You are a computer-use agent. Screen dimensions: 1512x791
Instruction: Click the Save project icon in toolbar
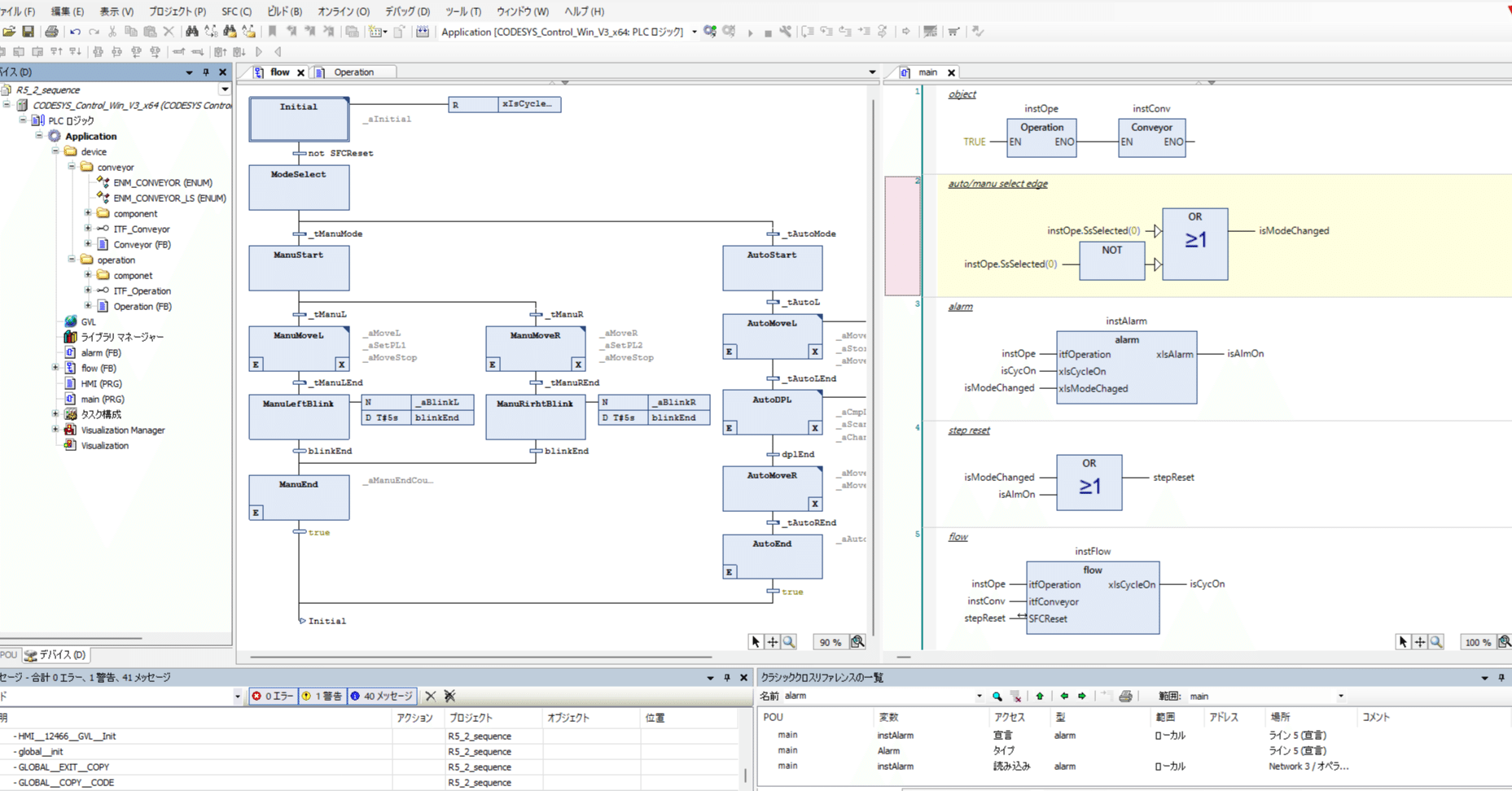[x=28, y=32]
